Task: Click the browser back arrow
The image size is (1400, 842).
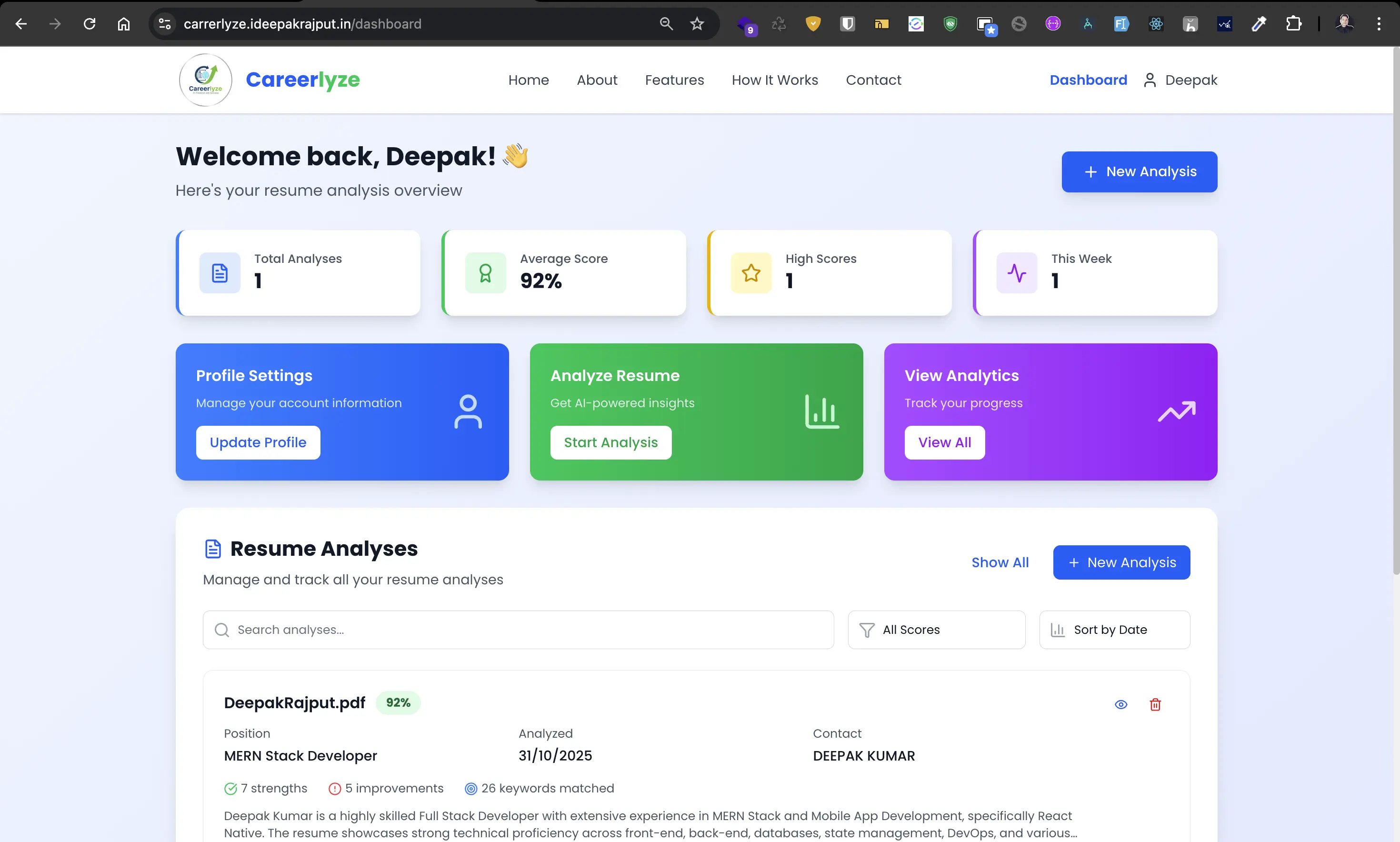Action: pyautogui.click(x=21, y=24)
